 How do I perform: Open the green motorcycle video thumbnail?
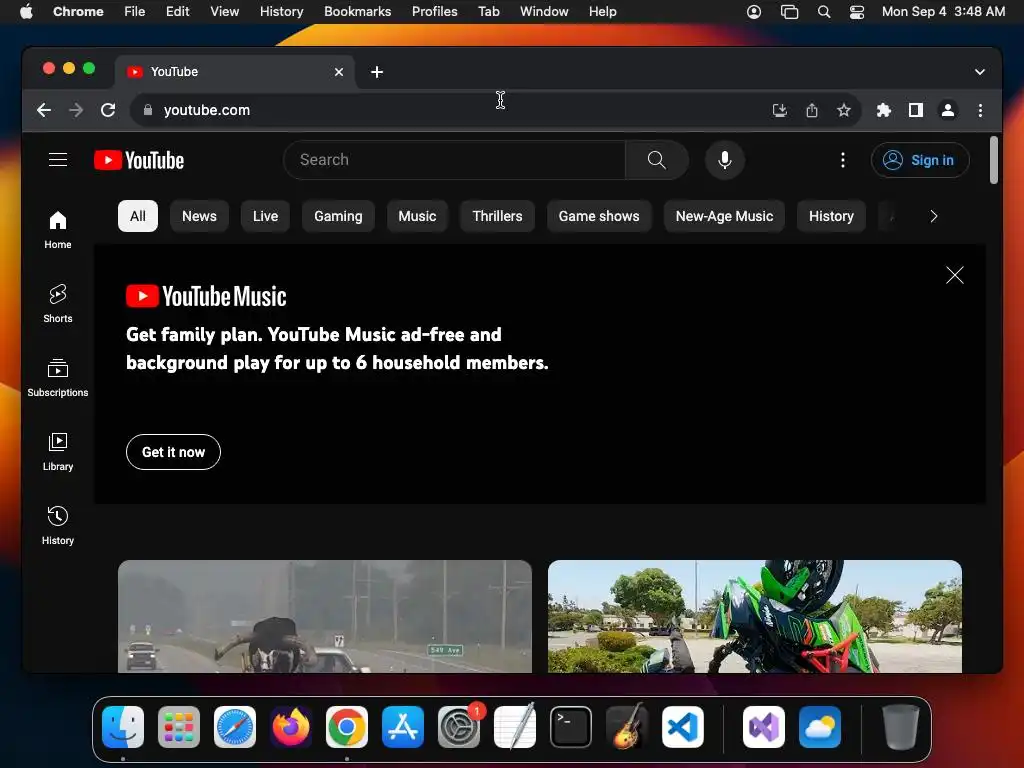754,616
